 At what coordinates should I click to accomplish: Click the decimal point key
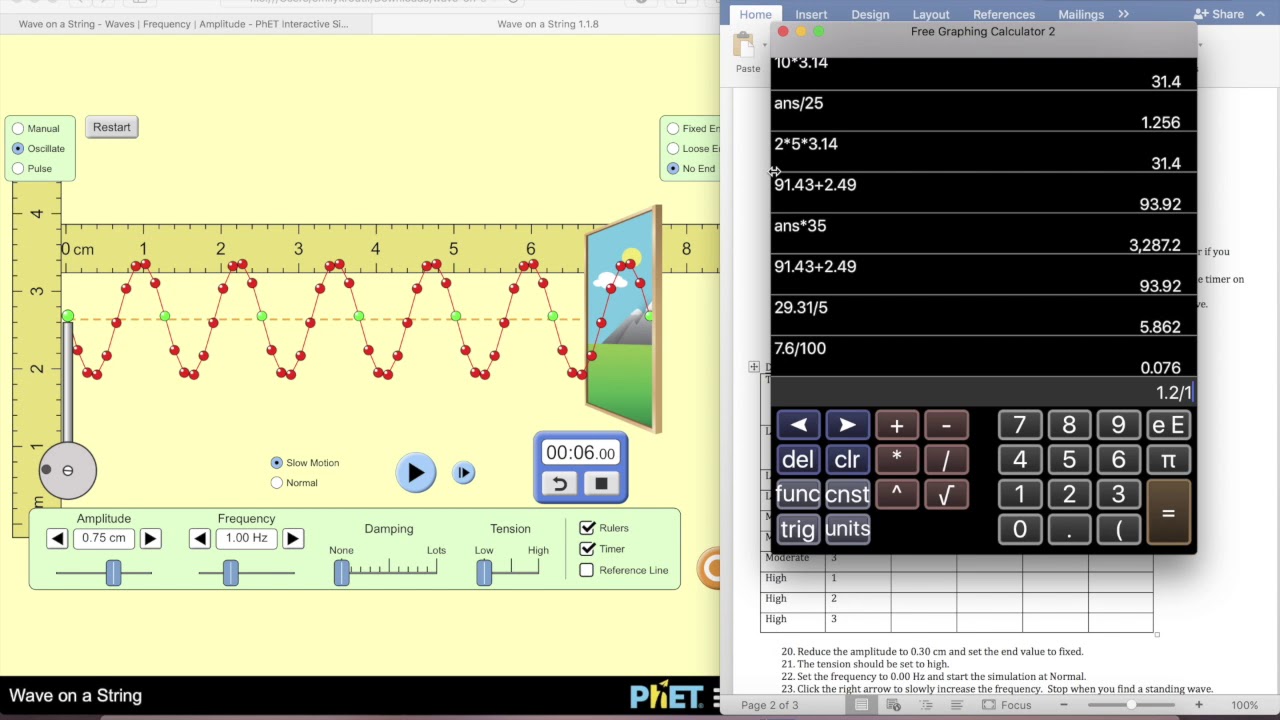[1069, 530]
